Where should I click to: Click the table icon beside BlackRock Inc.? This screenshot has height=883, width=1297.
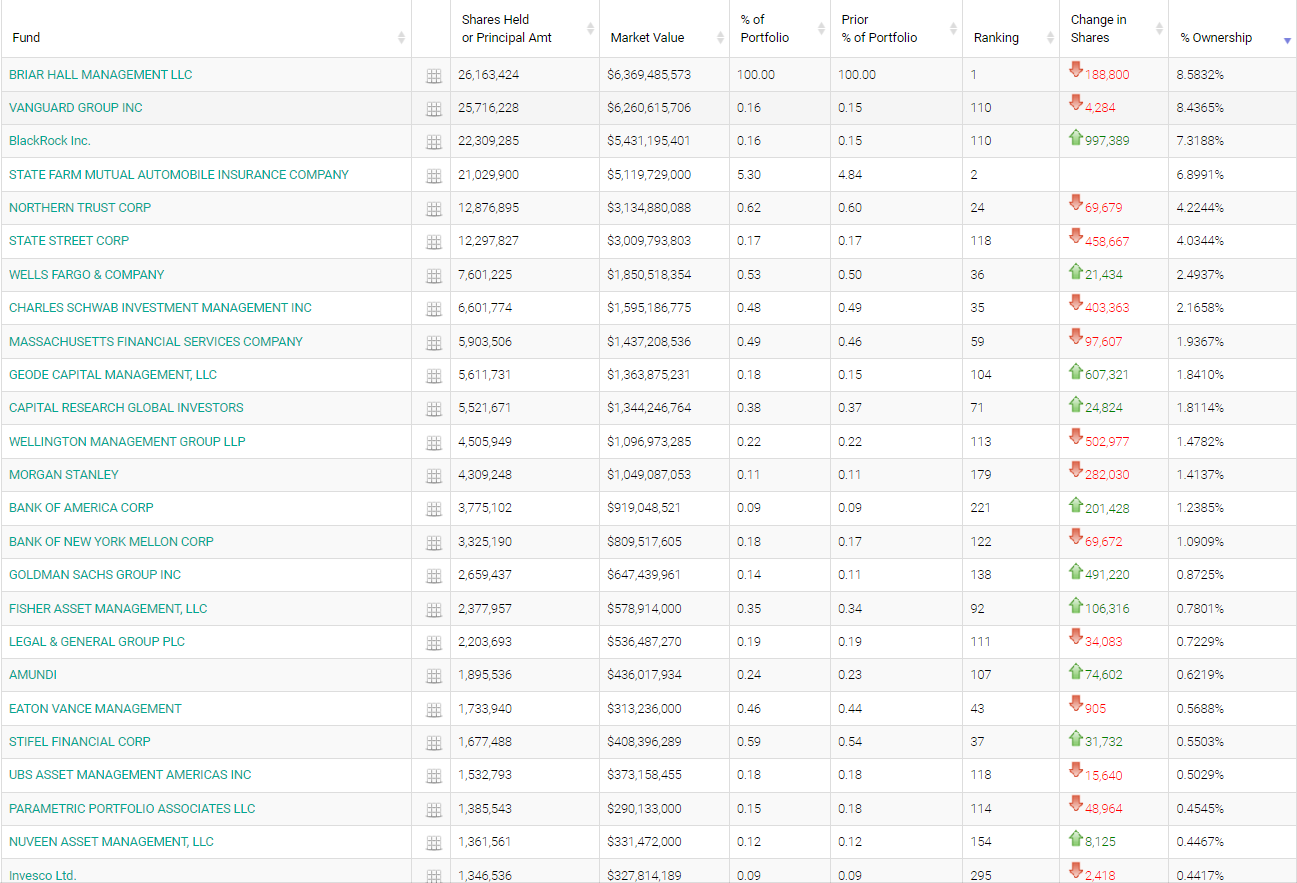click(433, 142)
